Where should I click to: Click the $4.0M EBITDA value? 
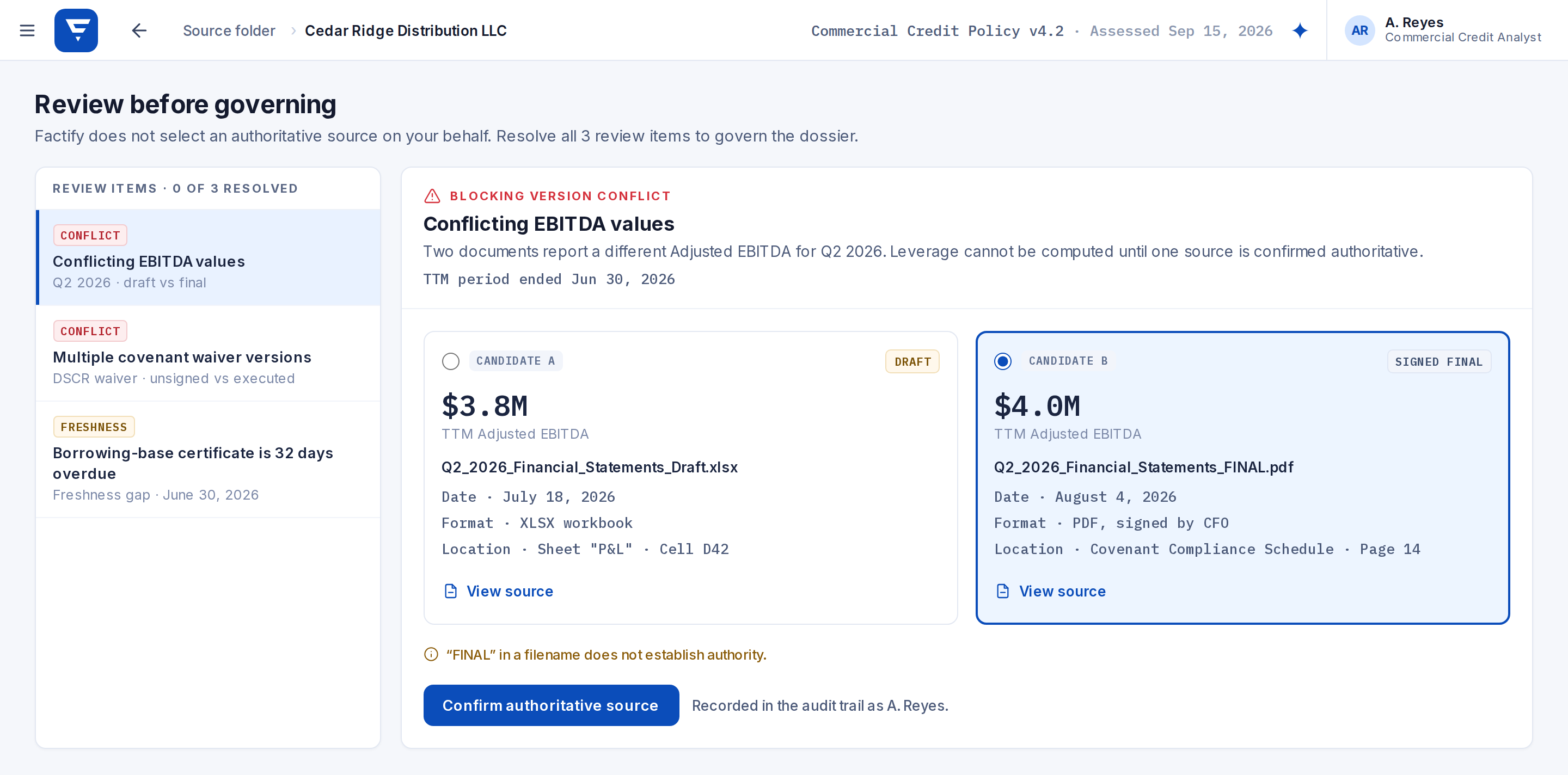click(1037, 406)
